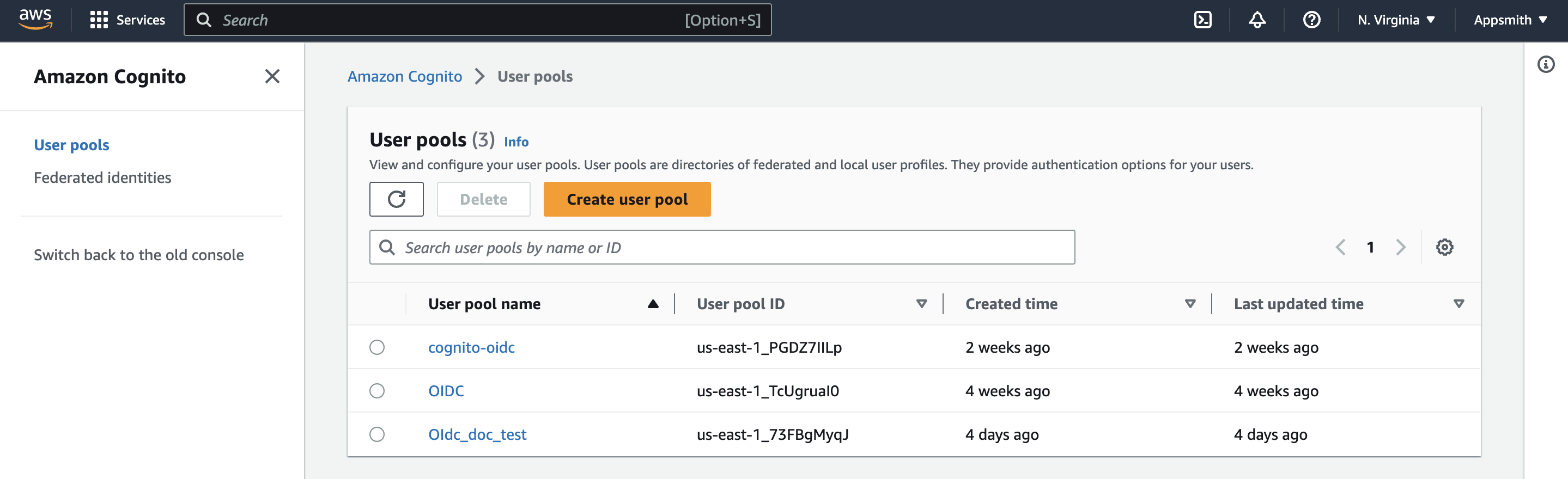
Task: Close the Amazon Cognito side navigation
Action: (x=272, y=77)
